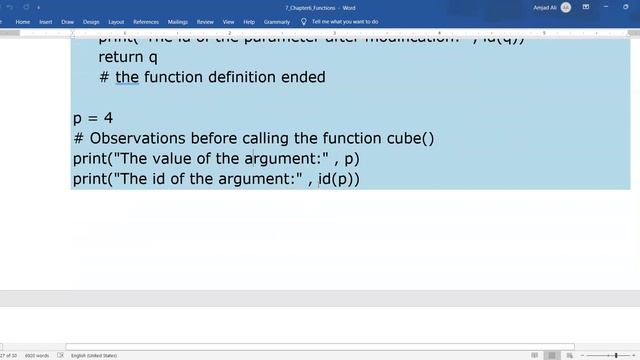This screenshot has height=360, width=640.
Task: Open the Insert ribbon tab
Action: click(x=46, y=22)
